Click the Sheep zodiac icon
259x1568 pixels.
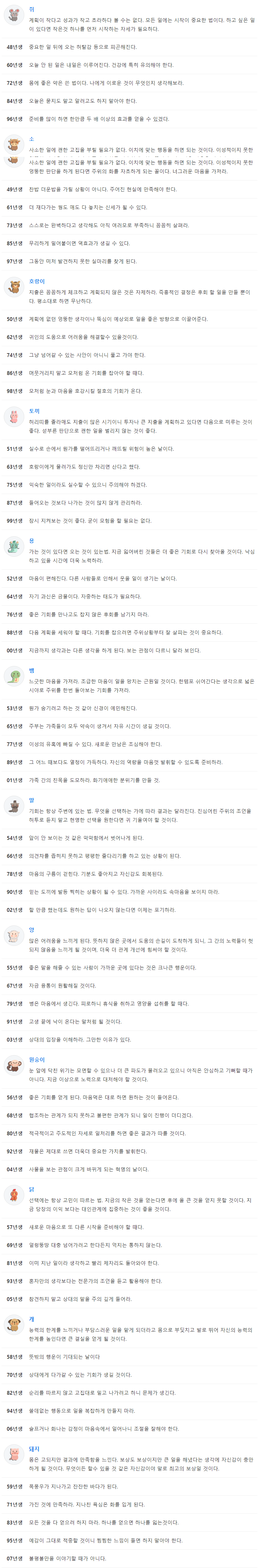13,935
